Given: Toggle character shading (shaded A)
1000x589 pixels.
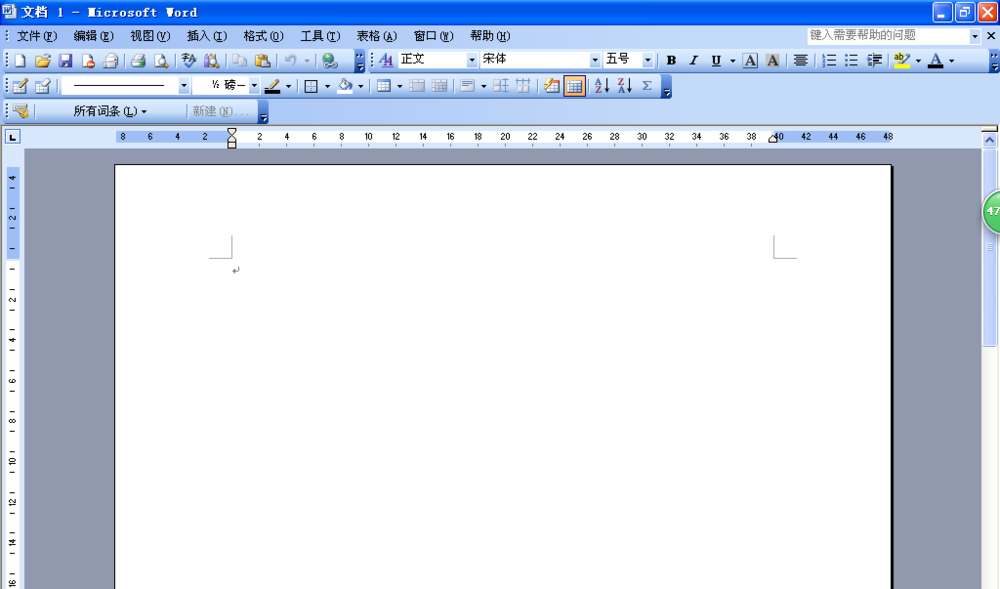Looking at the screenshot, I should 772,61.
